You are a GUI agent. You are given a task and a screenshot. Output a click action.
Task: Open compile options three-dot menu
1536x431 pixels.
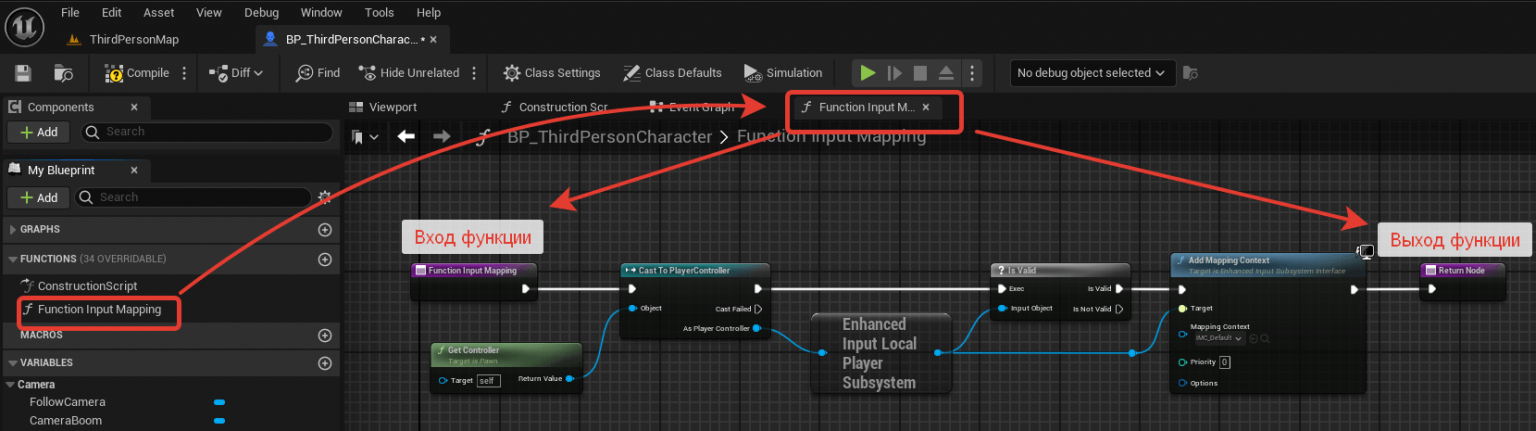[184, 73]
